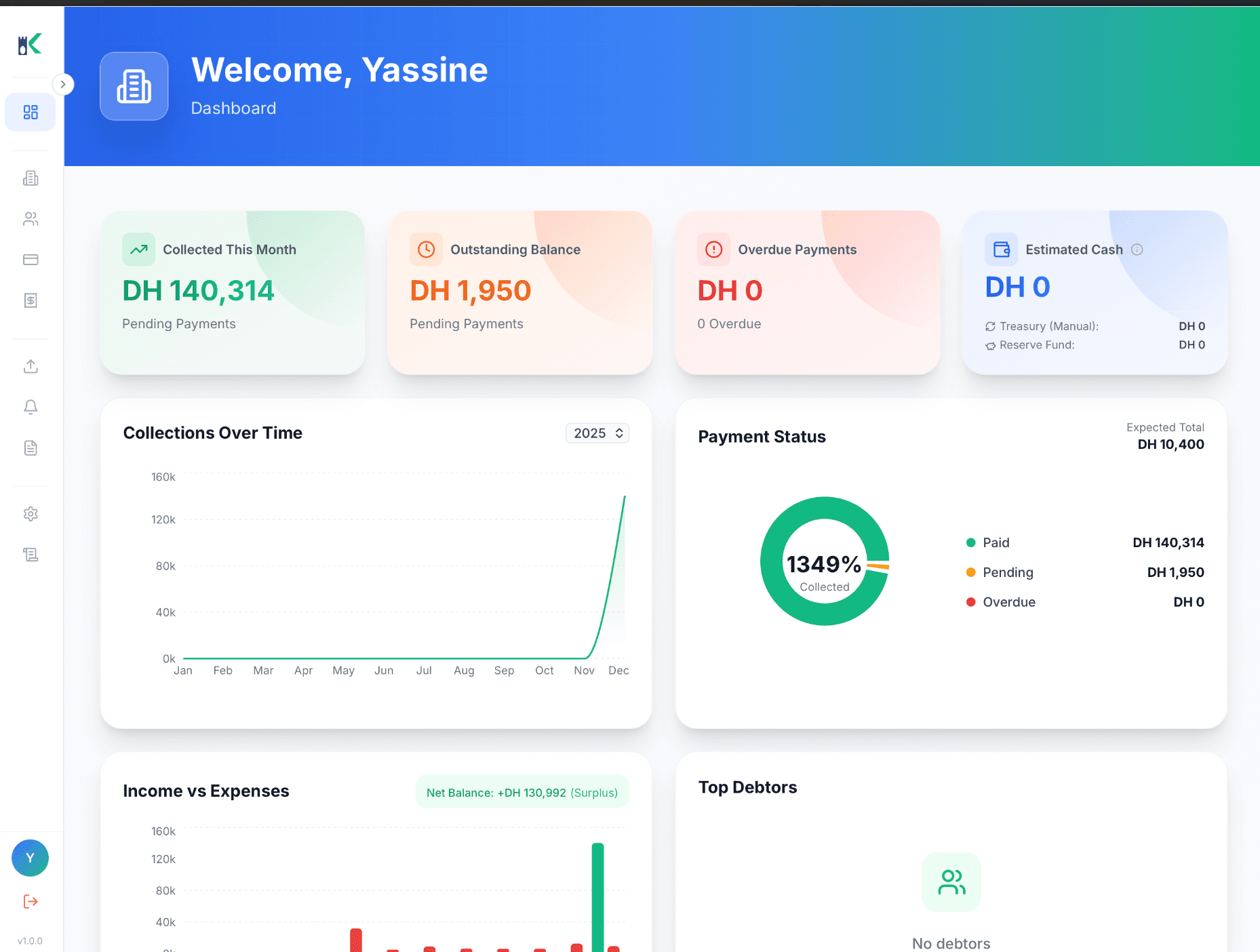Click the Net Balance surplus badge
The width and height of the screenshot is (1260, 952).
(521, 792)
